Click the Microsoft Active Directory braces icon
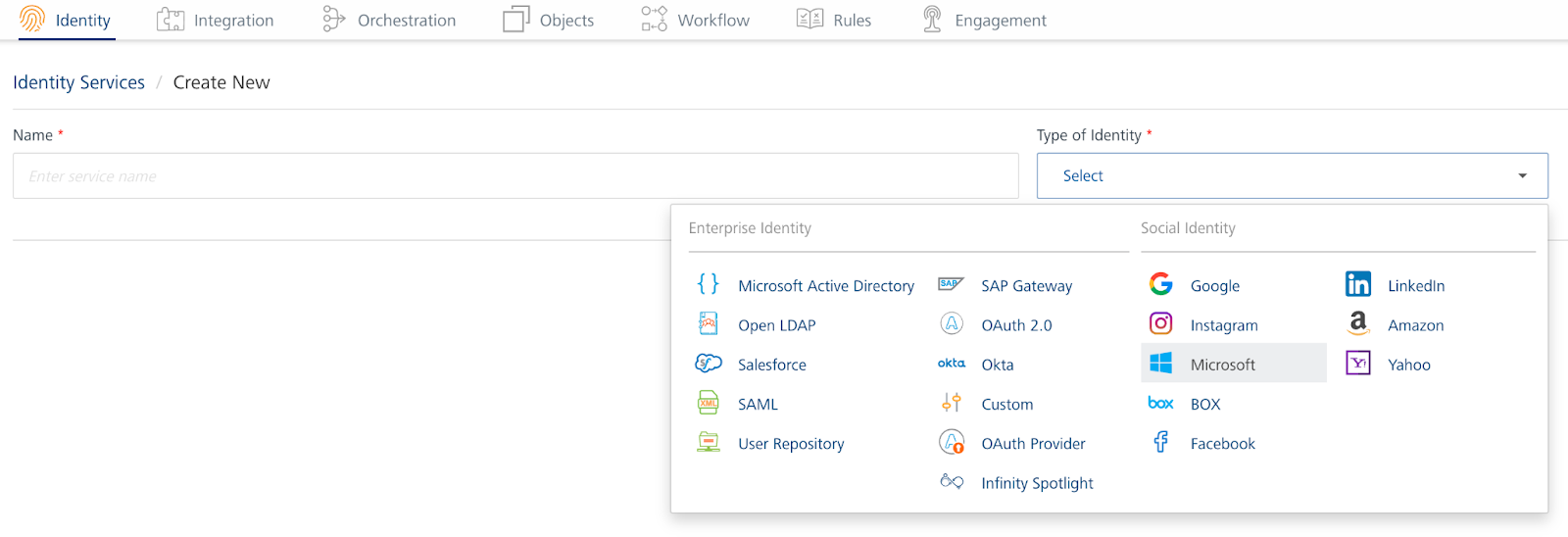This screenshot has height=537, width=1568. pos(709,284)
